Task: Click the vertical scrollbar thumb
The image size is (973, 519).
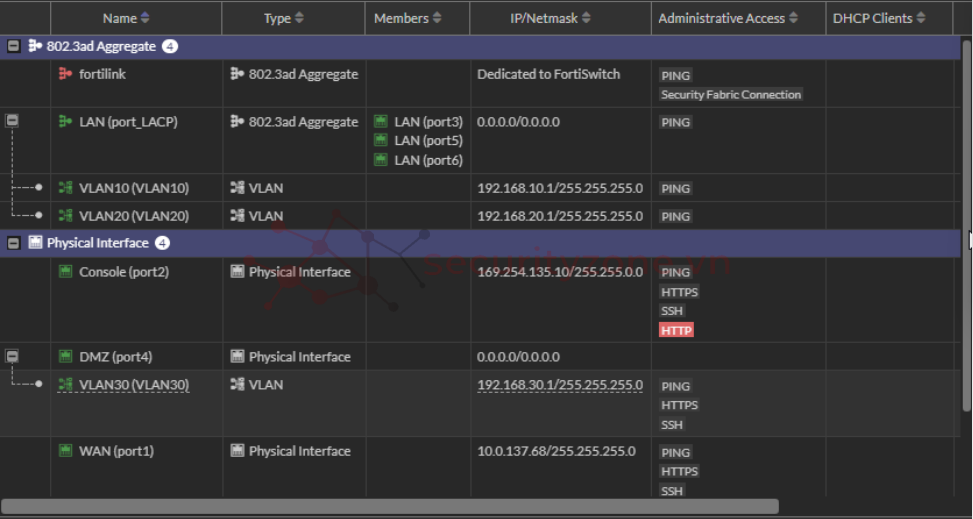Action: [966, 225]
